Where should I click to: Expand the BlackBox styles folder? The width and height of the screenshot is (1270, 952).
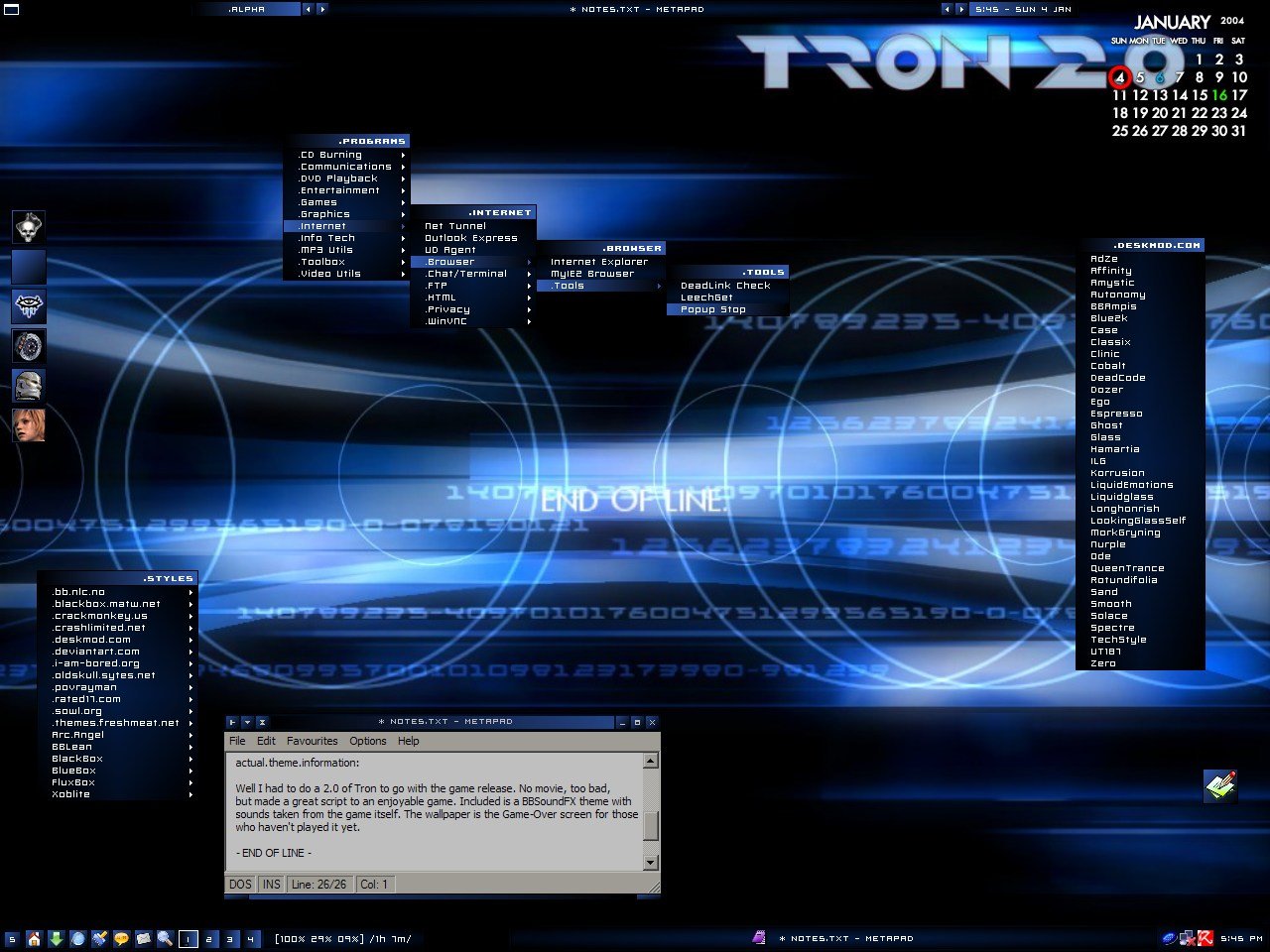(118, 759)
